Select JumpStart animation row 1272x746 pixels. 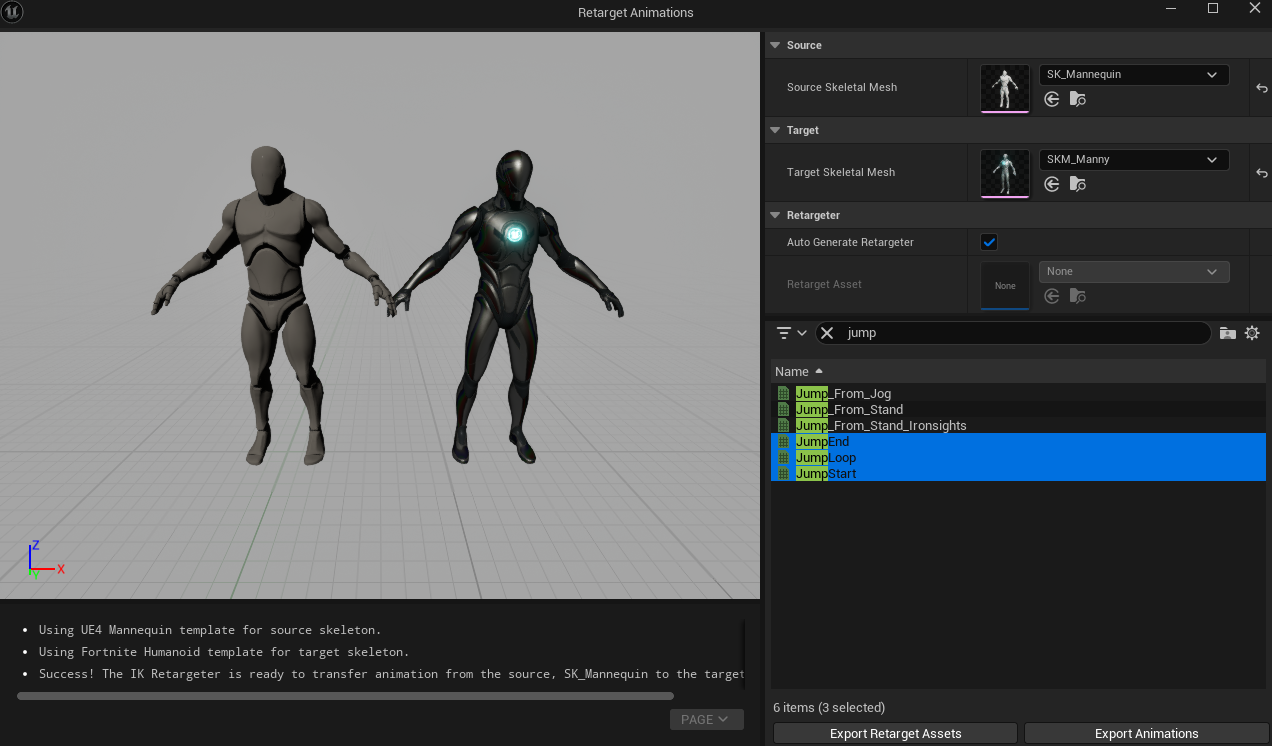(1018, 474)
